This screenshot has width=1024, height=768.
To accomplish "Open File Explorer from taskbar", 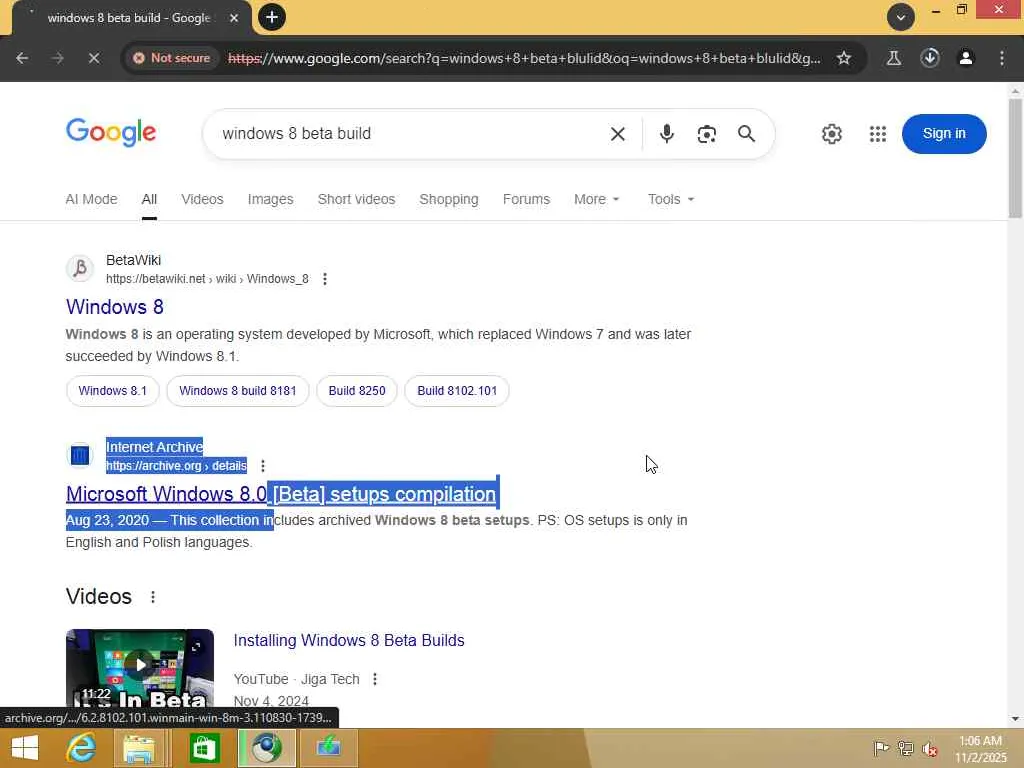I will [x=139, y=748].
